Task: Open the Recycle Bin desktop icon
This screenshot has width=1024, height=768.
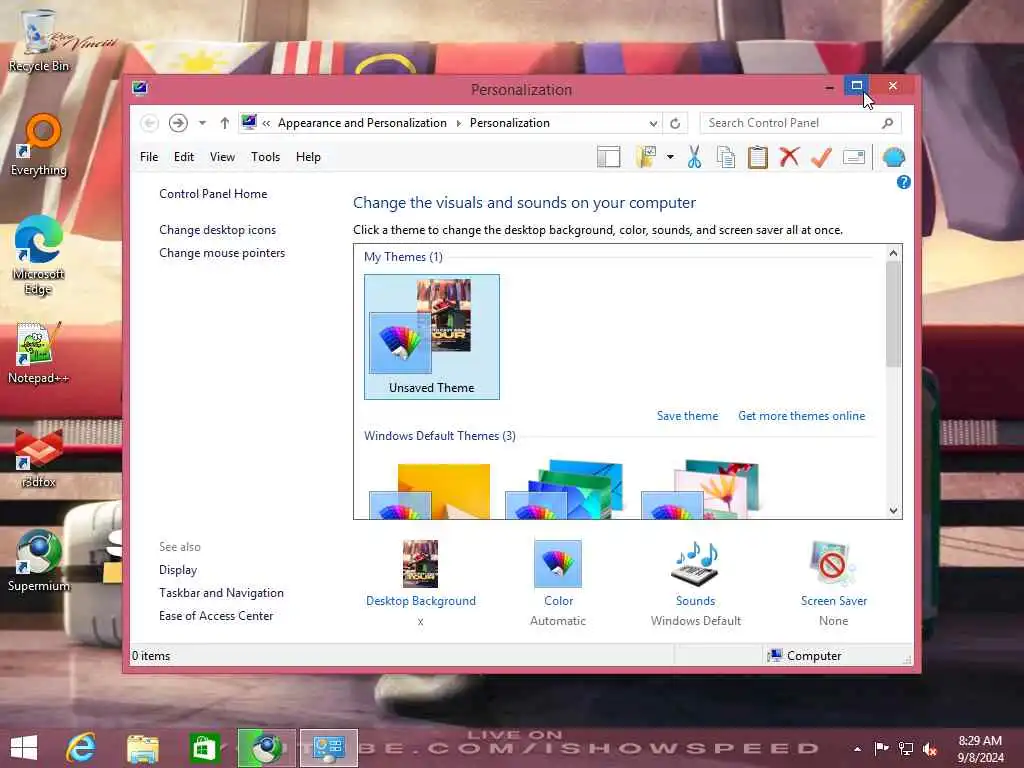Action: tap(39, 40)
